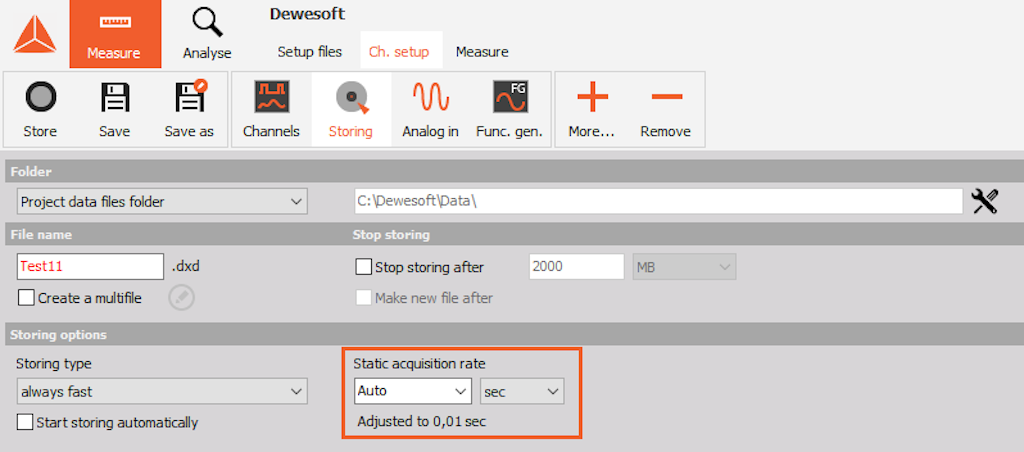Open the sec time unit dropdown
Screen dimensions: 1024x452
(x=522, y=391)
